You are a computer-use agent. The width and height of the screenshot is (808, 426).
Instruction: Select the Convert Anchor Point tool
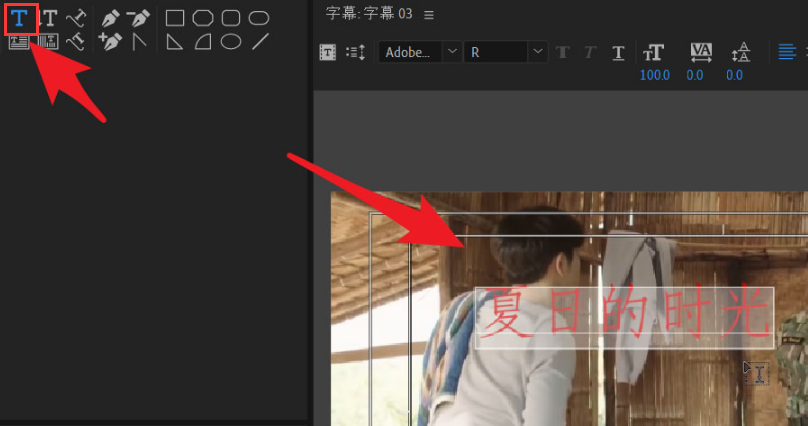pyautogui.click(x=139, y=42)
